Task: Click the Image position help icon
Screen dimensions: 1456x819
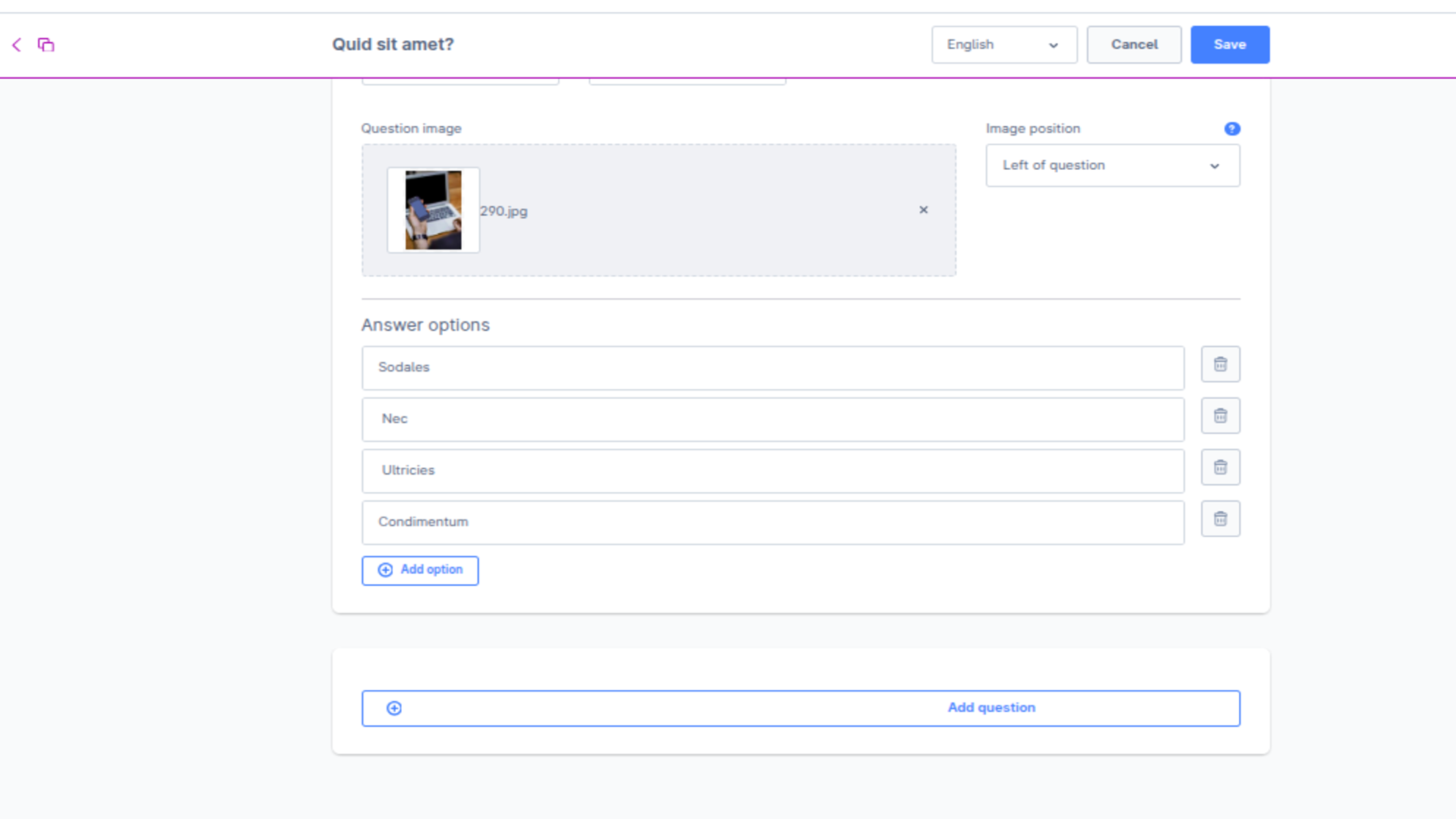Action: (1232, 129)
